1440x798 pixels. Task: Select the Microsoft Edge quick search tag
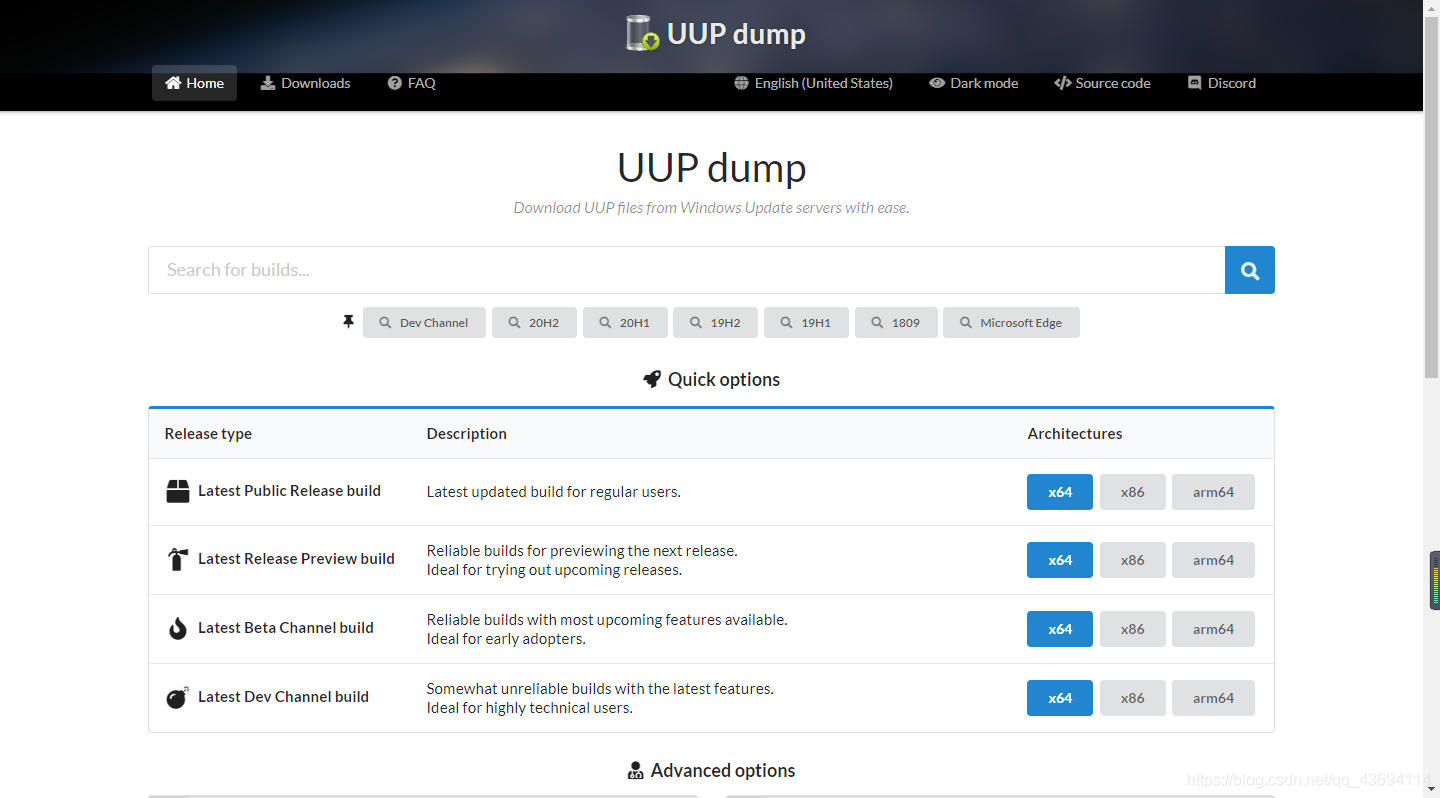pyautogui.click(x=1011, y=323)
